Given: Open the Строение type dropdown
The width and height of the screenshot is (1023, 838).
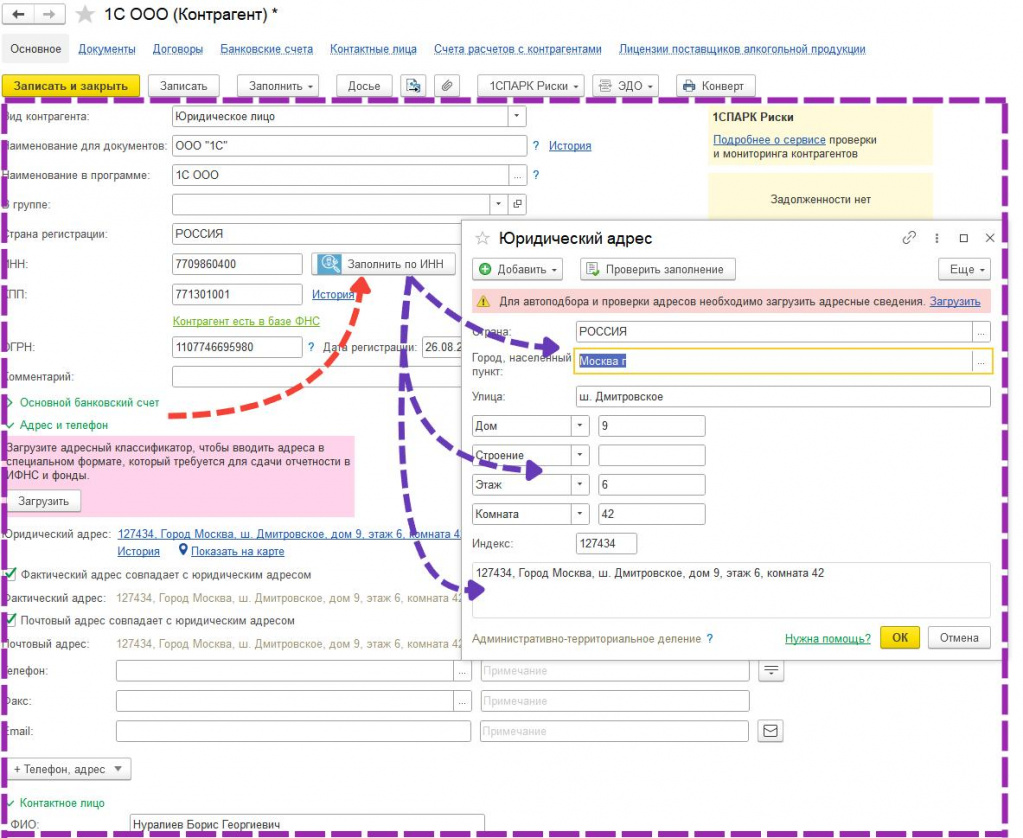Looking at the screenshot, I should pyautogui.click(x=580, y=455).
